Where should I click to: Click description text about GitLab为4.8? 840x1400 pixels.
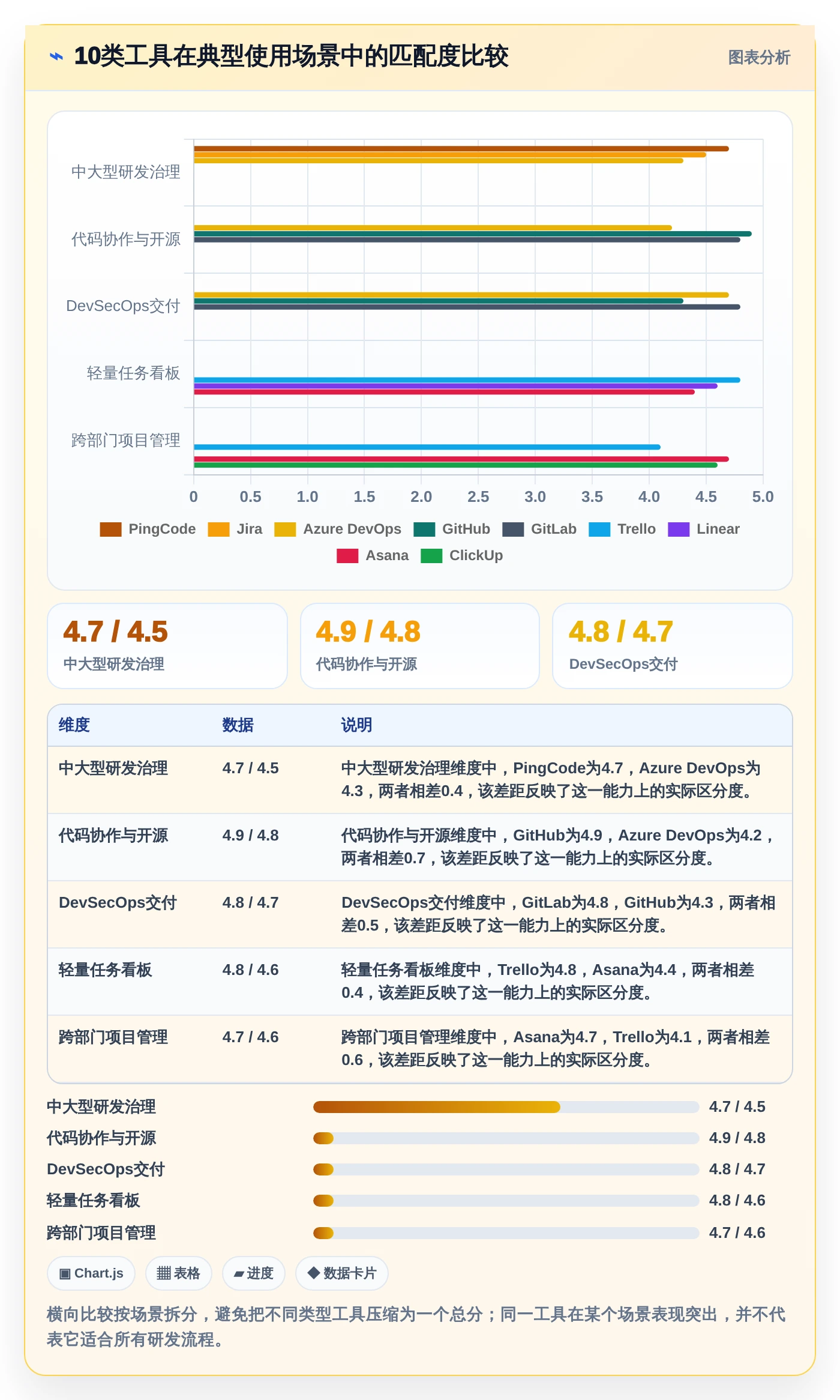(559, 914)
